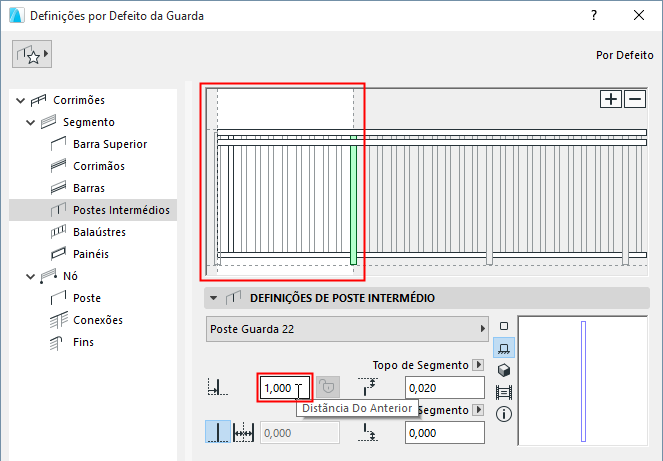Open the Topo de Segmento arrow menu
The image size is (663, 461).
click(x=478, y=365)
